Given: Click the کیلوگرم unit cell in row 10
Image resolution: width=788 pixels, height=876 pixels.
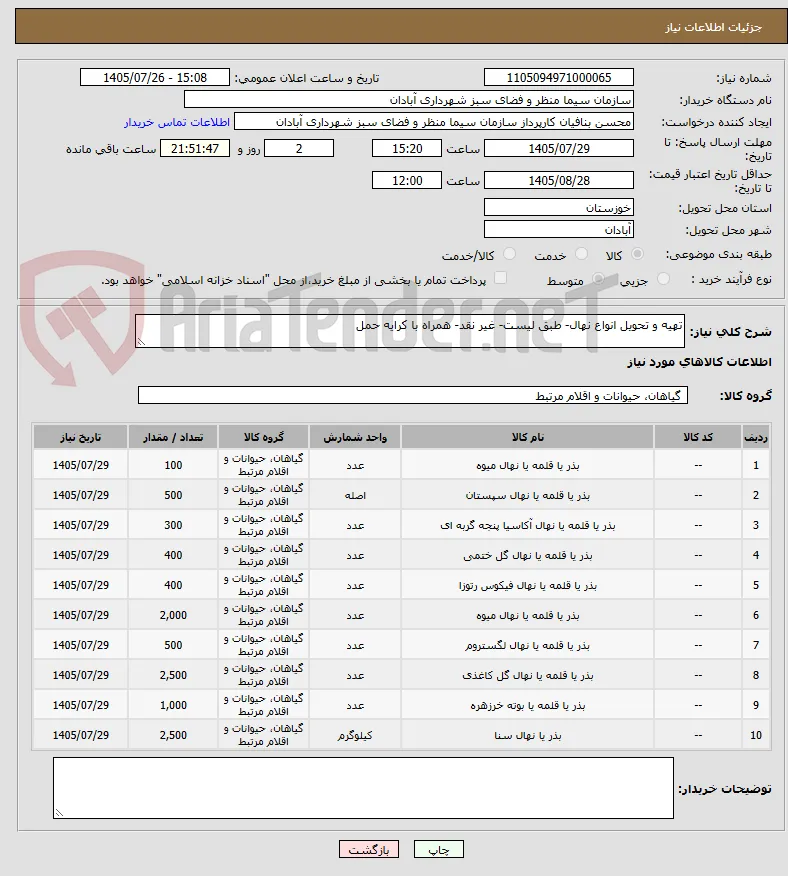Looking at the screenshot, I should [x=355, y=735].
